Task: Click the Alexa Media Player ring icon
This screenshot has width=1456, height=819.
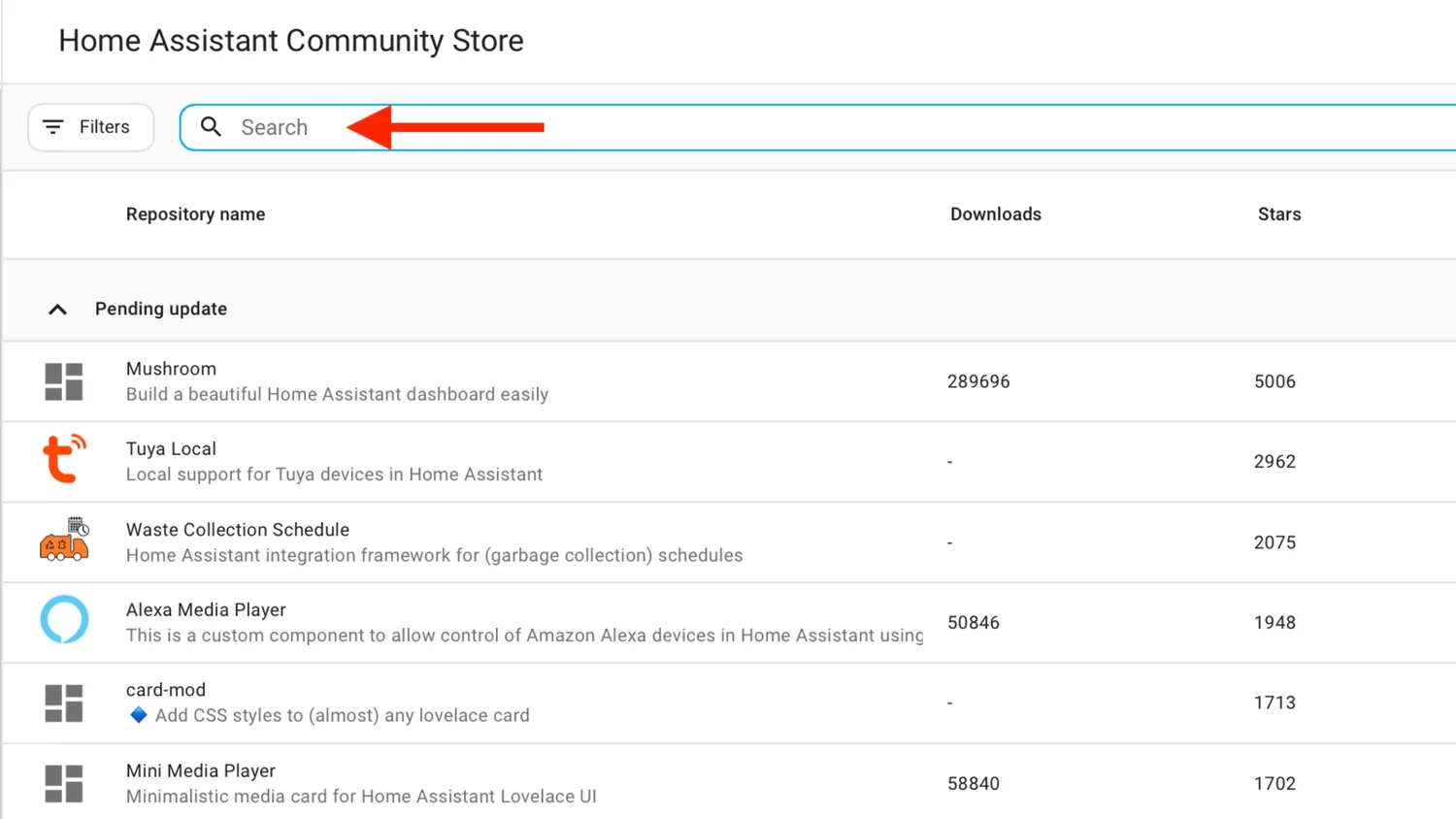Action: [x=64, y=619]
